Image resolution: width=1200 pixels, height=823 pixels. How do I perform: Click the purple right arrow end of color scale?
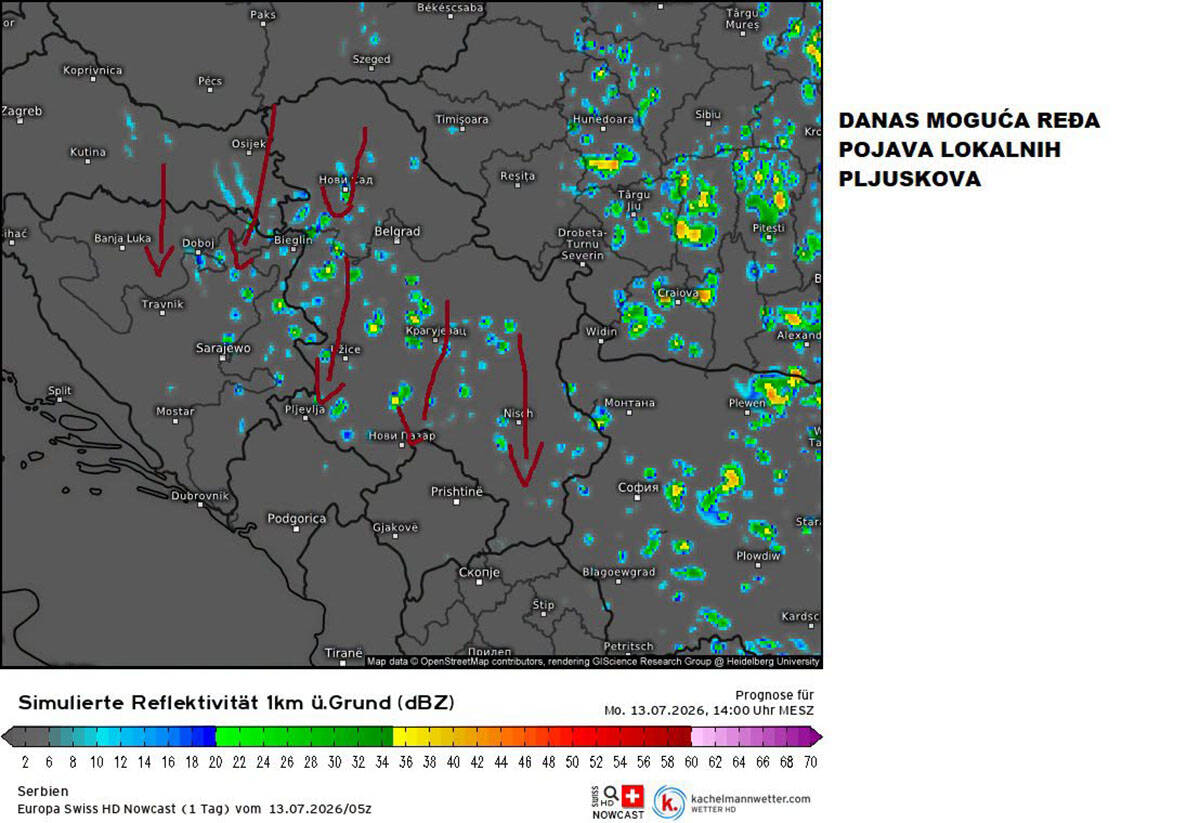click(816, 737)
